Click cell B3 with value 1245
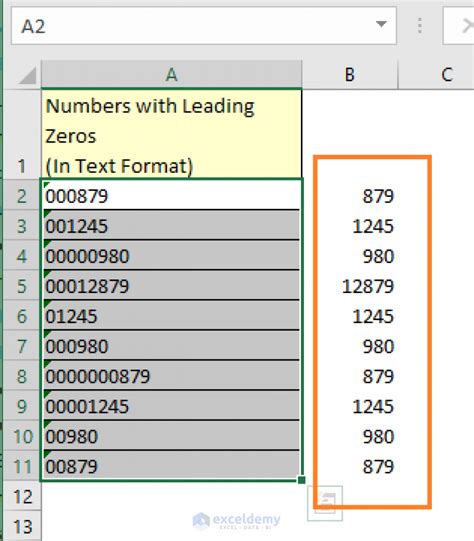Screen dimensions: 474x541 coord(350,225)
